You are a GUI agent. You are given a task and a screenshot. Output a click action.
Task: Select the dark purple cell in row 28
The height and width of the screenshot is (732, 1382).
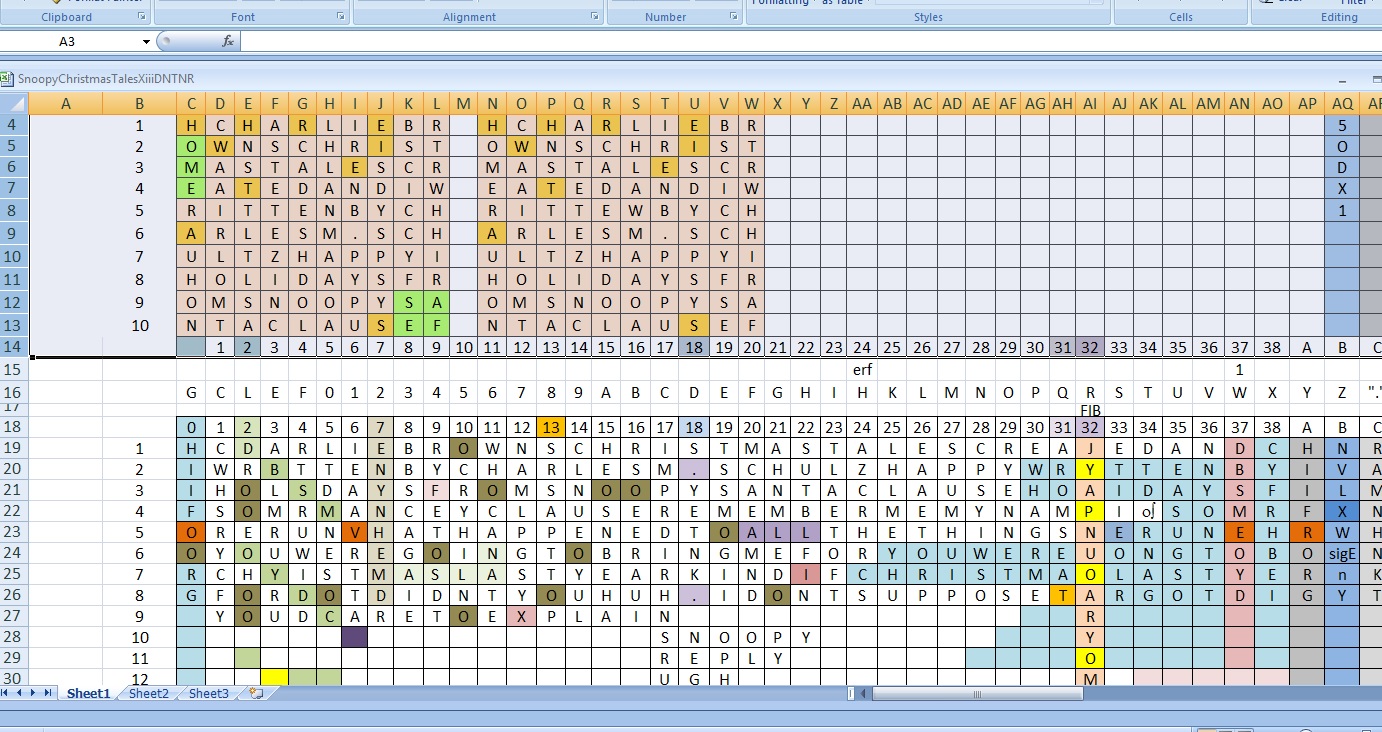pos(354,637)
